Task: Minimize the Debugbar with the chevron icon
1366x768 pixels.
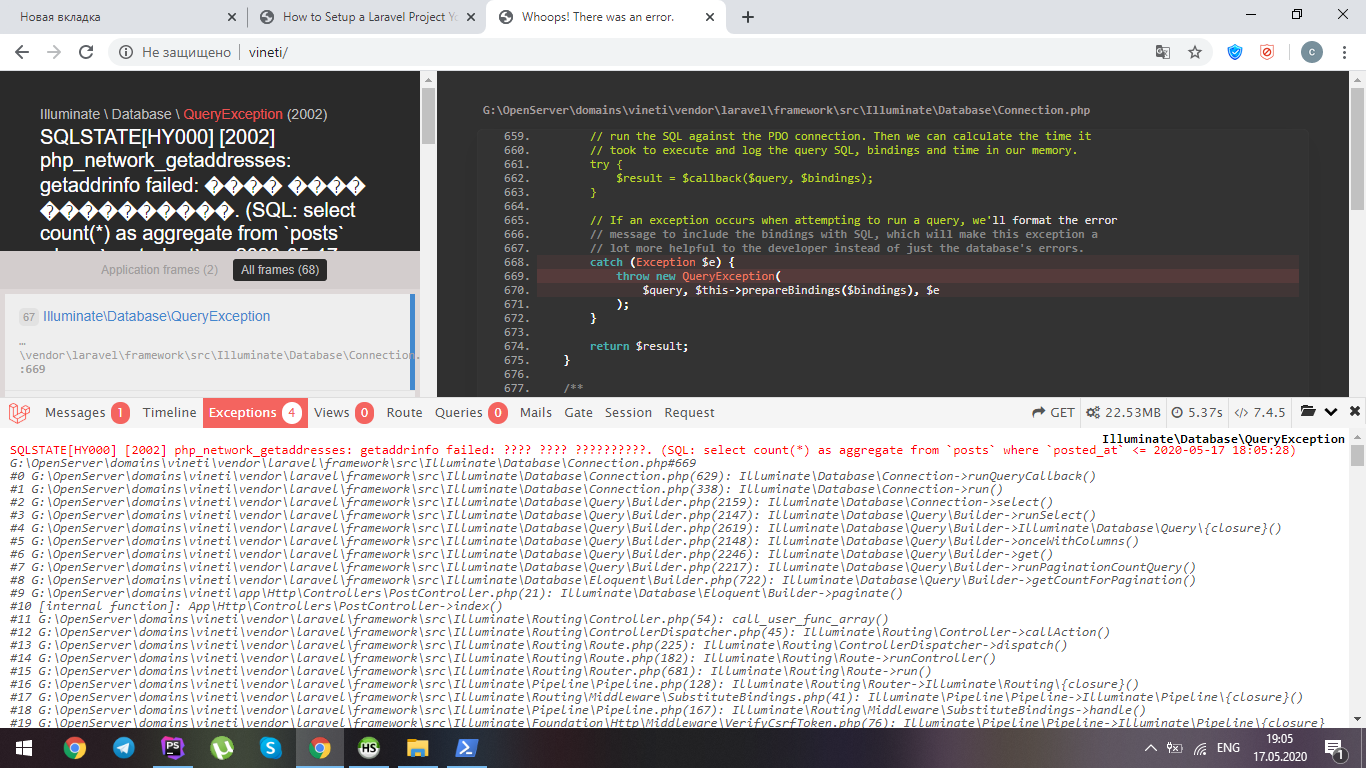Action: click(x=1331, y=412)
